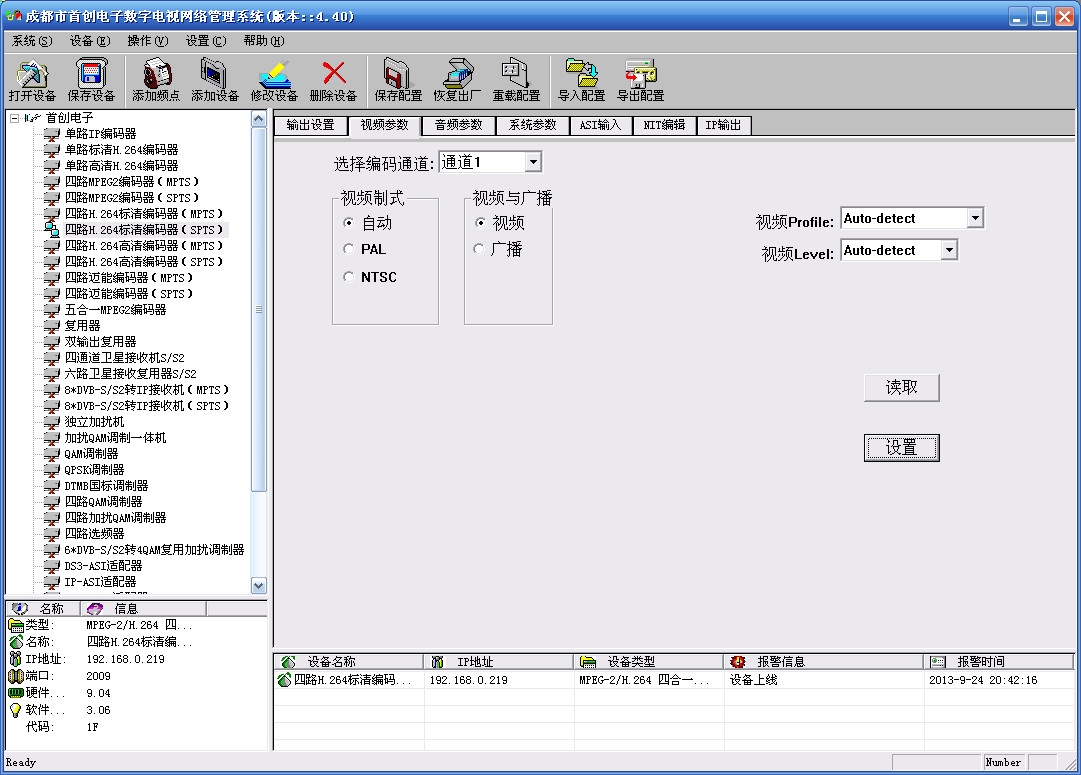The width and height of the screenshot is (1081, 775).
Task: Open the 操作(V) menu
Action: coord(148,41)
